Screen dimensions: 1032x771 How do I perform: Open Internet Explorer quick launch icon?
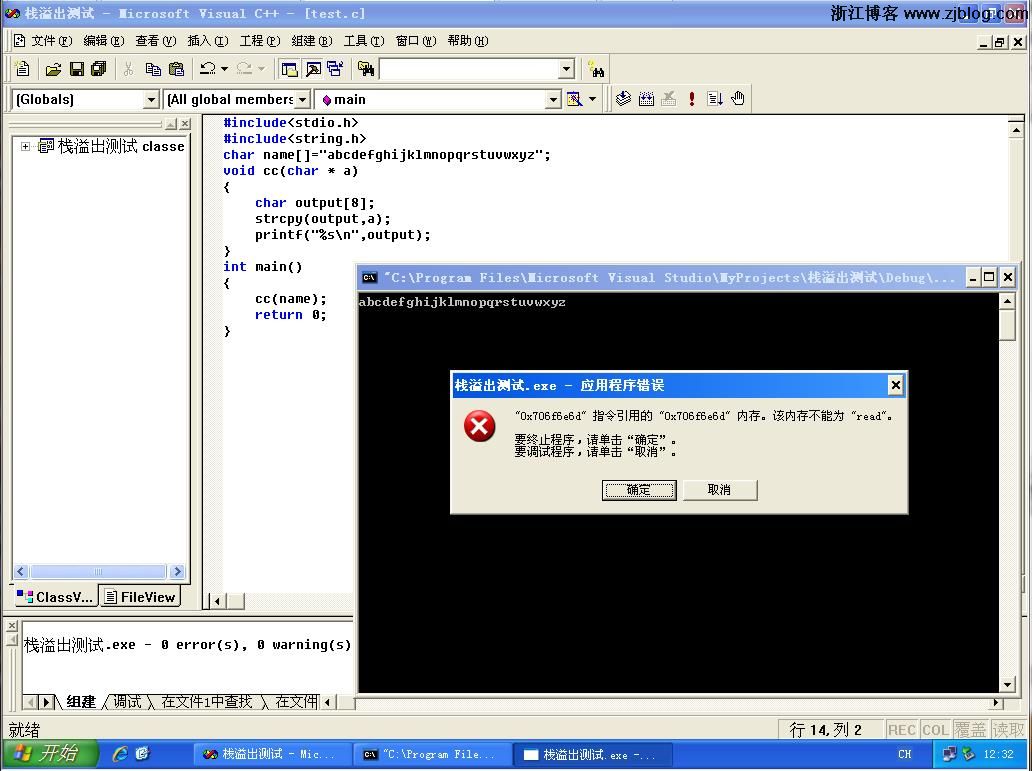tap(120, 754)
